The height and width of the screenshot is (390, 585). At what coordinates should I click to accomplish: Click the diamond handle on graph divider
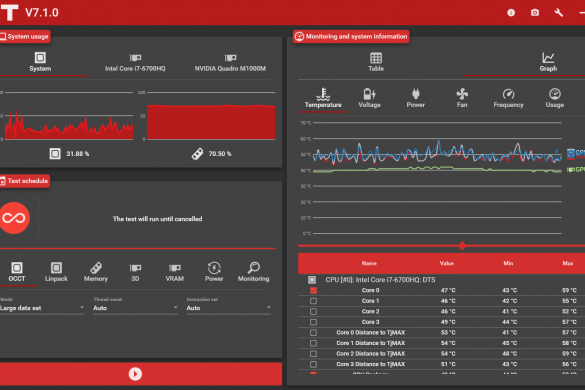(462, 246)
